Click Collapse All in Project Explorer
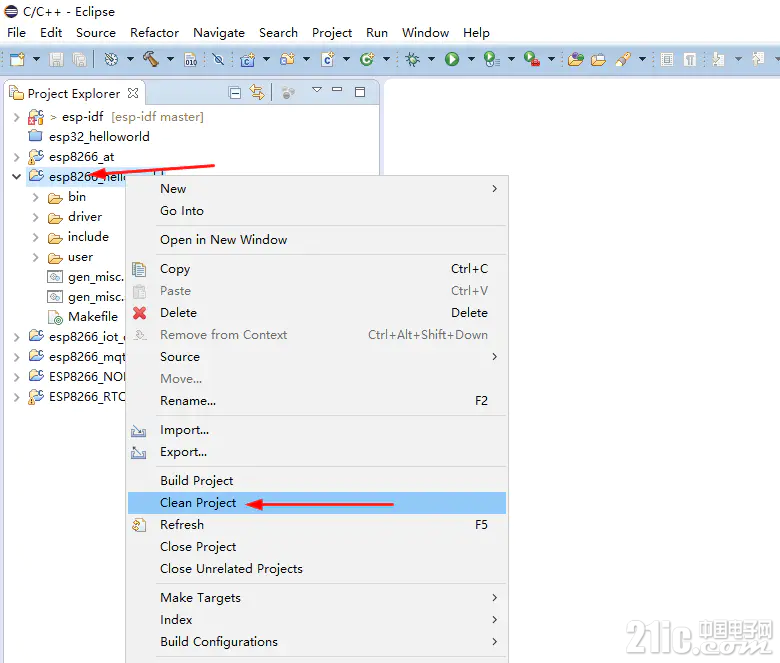This screenshot has height=663, width=780. pyautogui.click(x=235, y=93)
